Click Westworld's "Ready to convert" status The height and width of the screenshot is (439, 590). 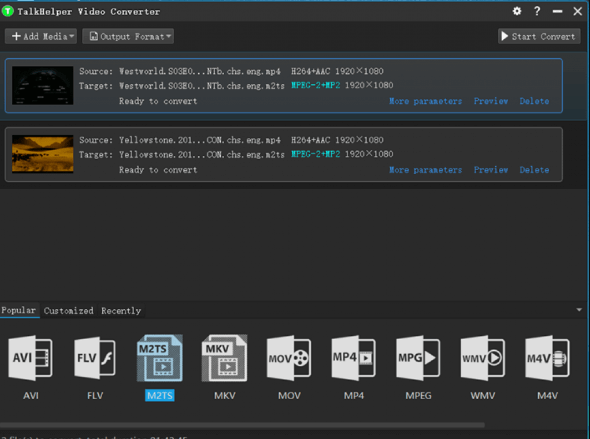coord(158,101)
